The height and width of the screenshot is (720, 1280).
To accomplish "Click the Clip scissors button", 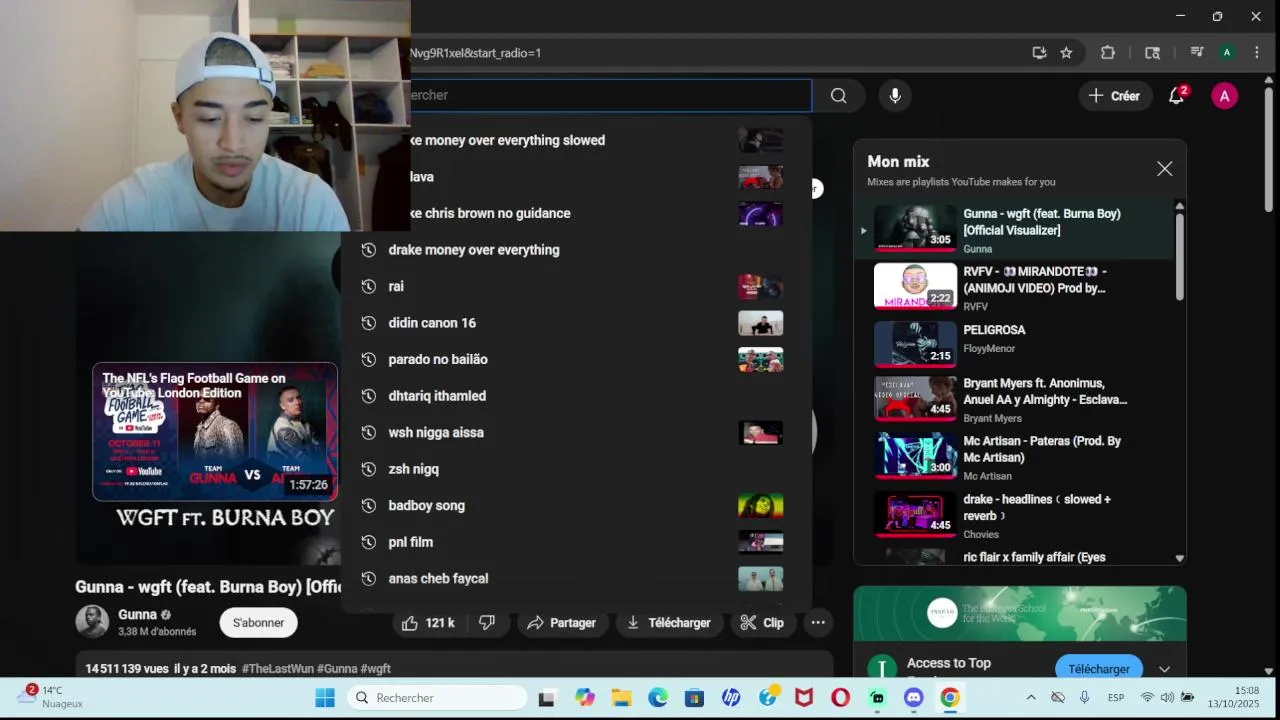I will (762, 623).
